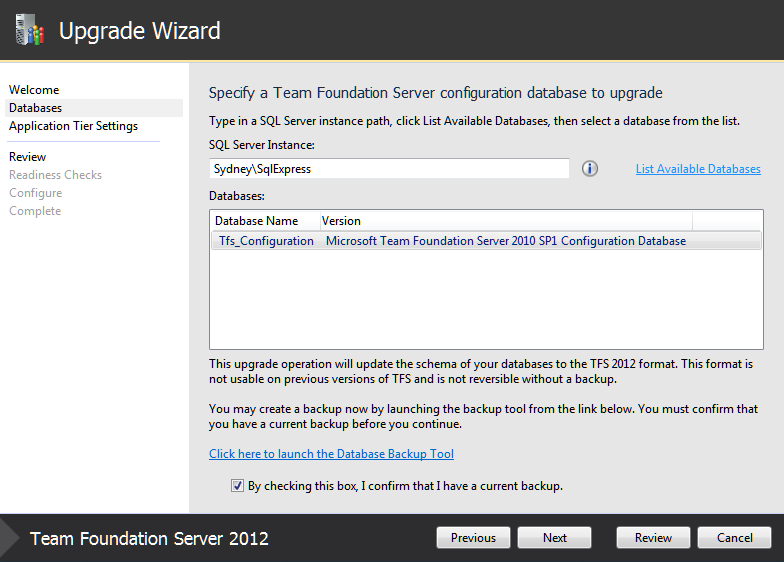Open the Welcome step in sidebar
Image resolution: width=784 pixels, height=562 pixels.
click(34, 90)
